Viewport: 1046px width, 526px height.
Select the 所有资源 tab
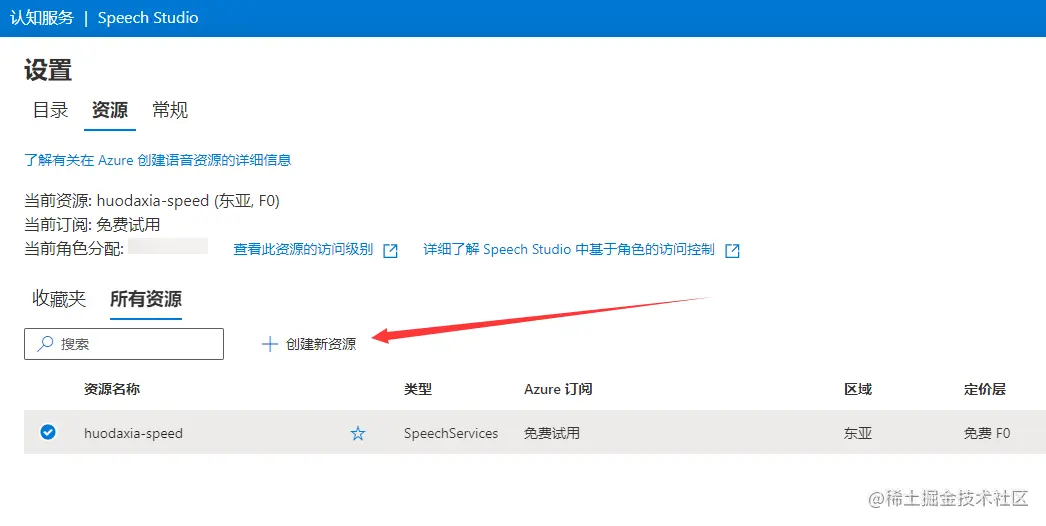click(x=146, y=298)
